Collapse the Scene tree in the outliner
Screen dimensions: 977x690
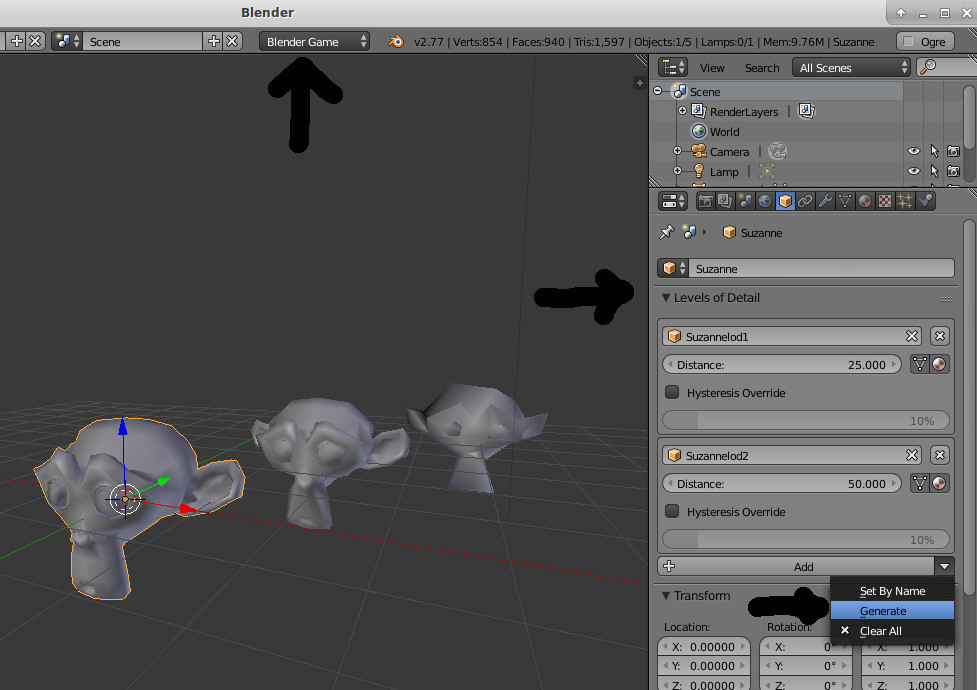coord(658,91)
